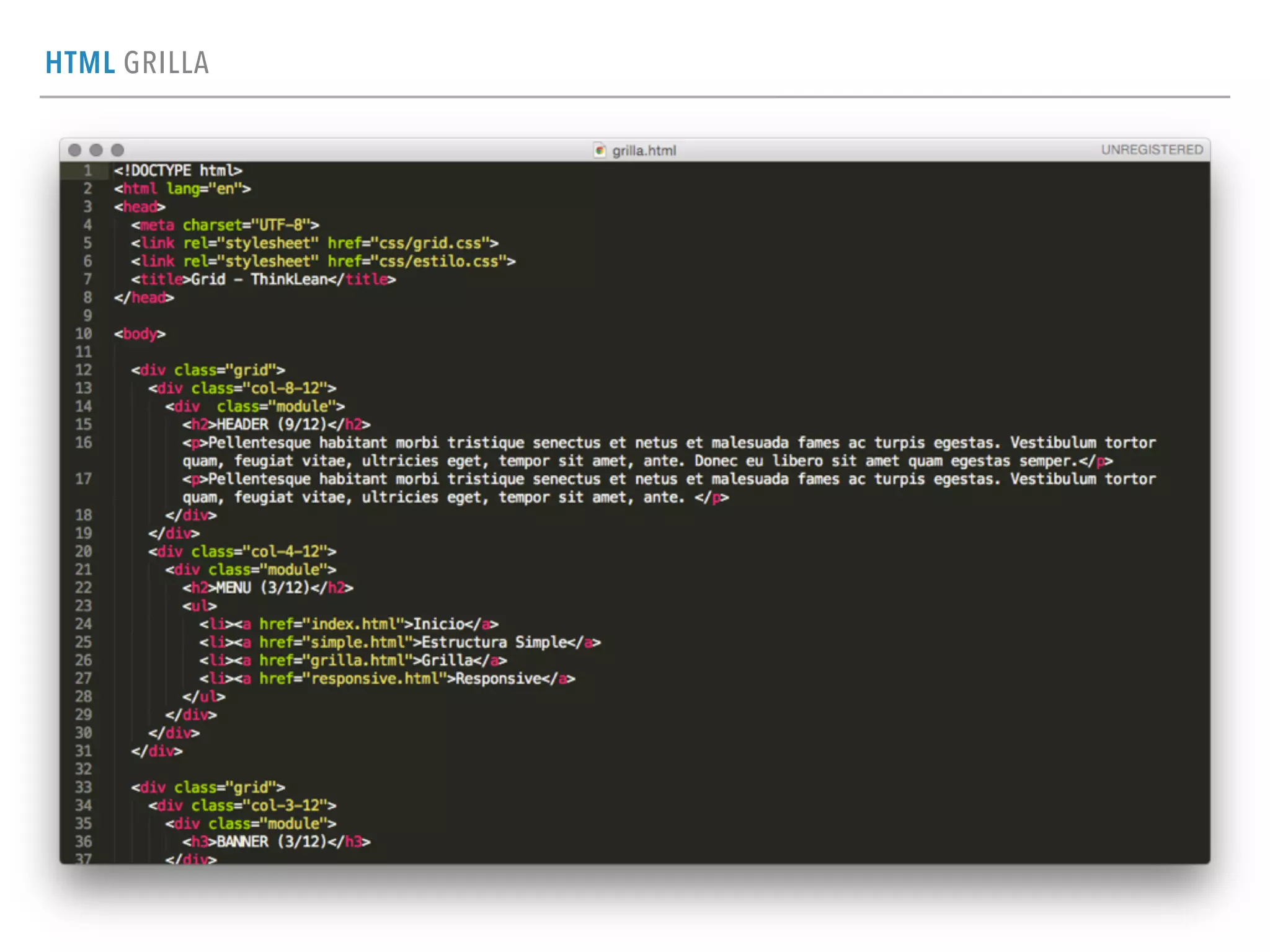Viewport: 1270px width, 952px height.
Task: Click paragraph ending with egestas semper.</p>
Action: (669, 452)
